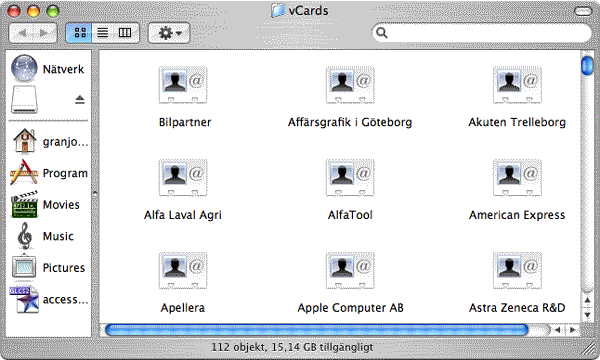Image resolution: width=600 pixels, height=360 pixels.
Task: Click the Apple Computer AB file name
Action: pos(351,308)
